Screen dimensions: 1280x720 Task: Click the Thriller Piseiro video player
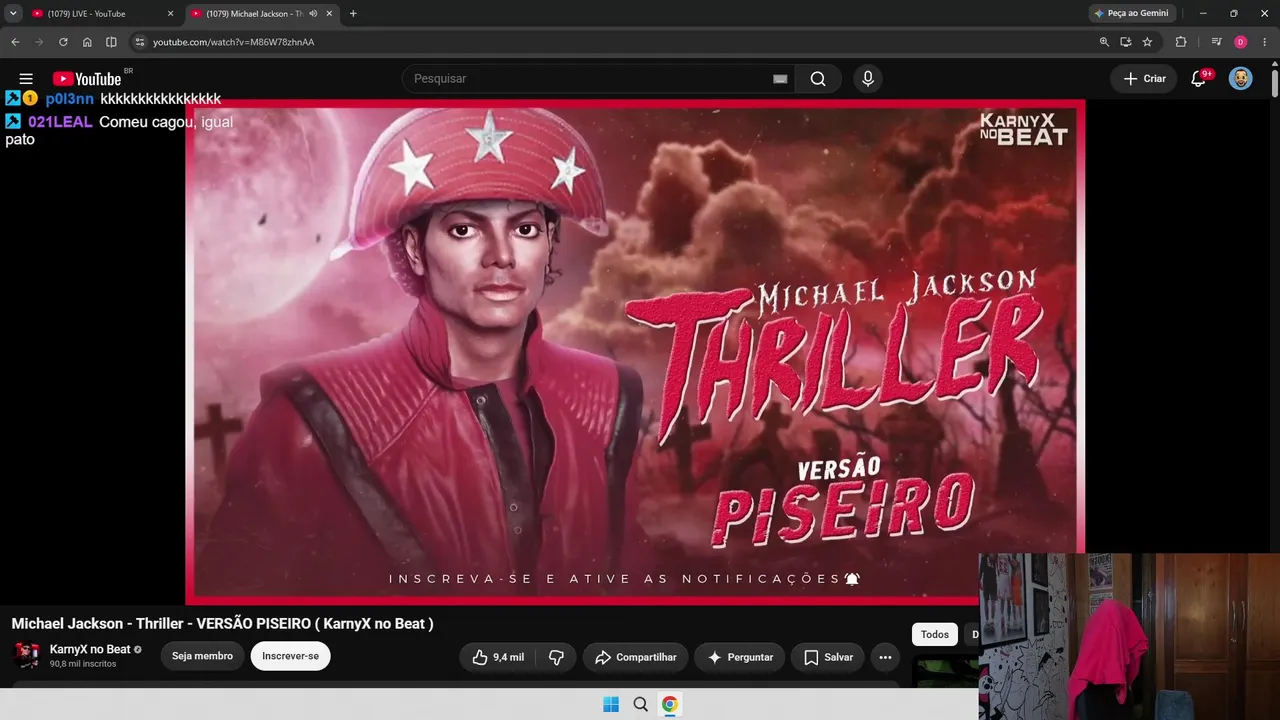point(635,352)
